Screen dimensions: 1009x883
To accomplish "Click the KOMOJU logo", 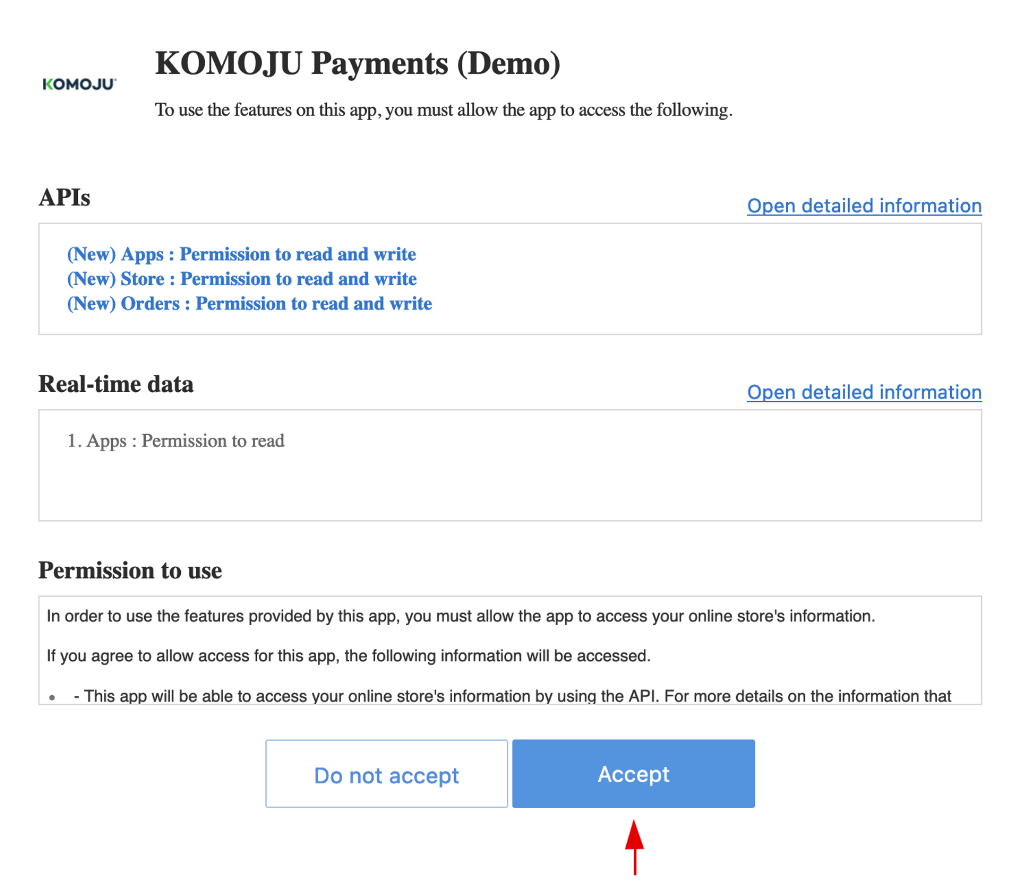I will [79, 84].
